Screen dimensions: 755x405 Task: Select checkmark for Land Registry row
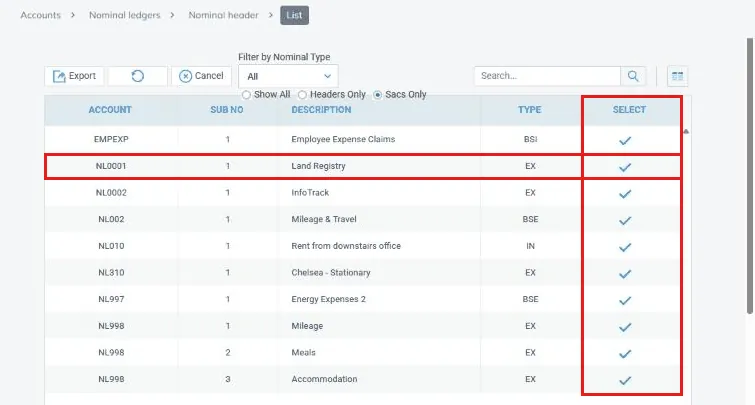click(x=625, y=167)
